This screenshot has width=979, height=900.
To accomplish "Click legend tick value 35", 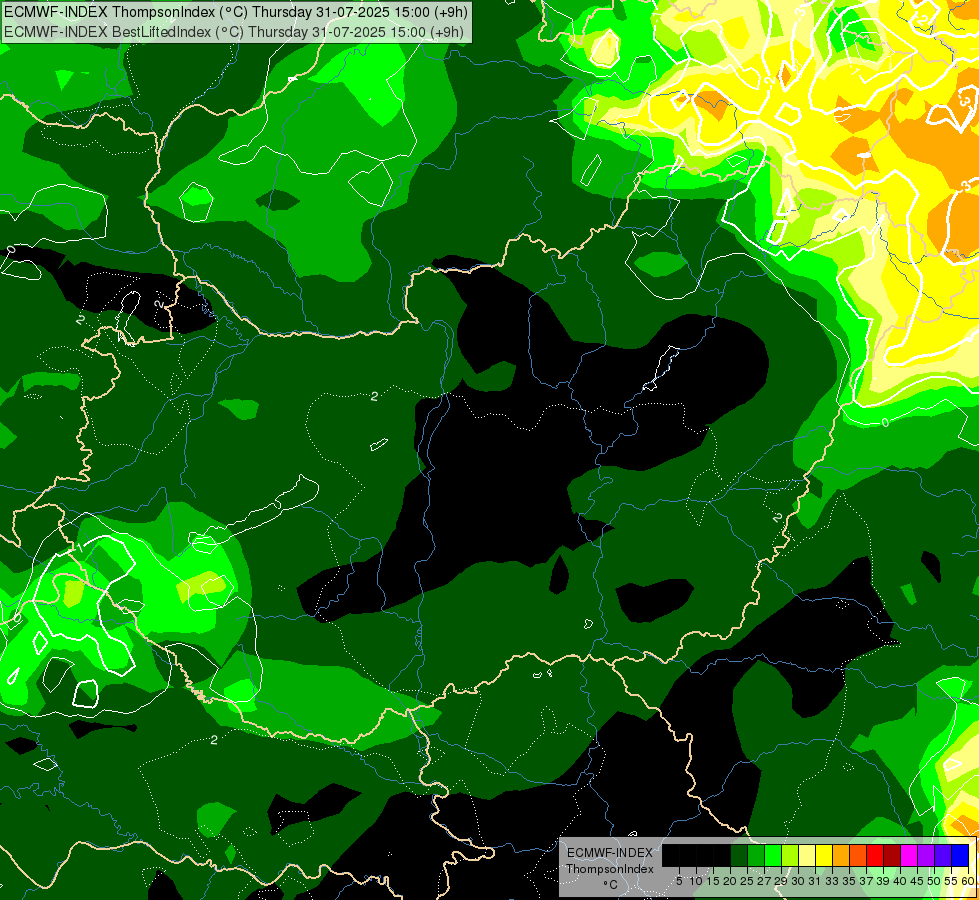I will click(x=849, y=881).
